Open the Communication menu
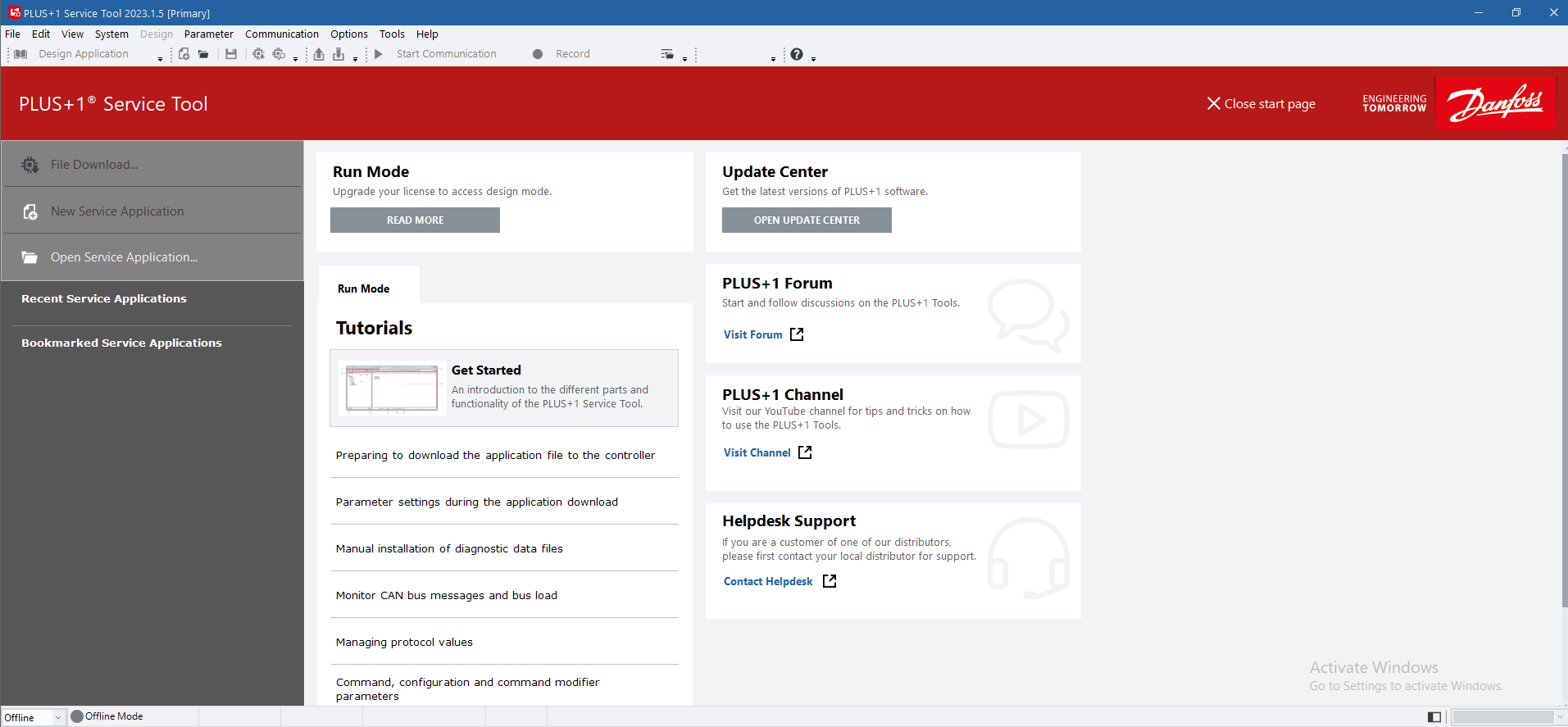This screenshot has height=727, width=1568. click(x=282, y=34)
